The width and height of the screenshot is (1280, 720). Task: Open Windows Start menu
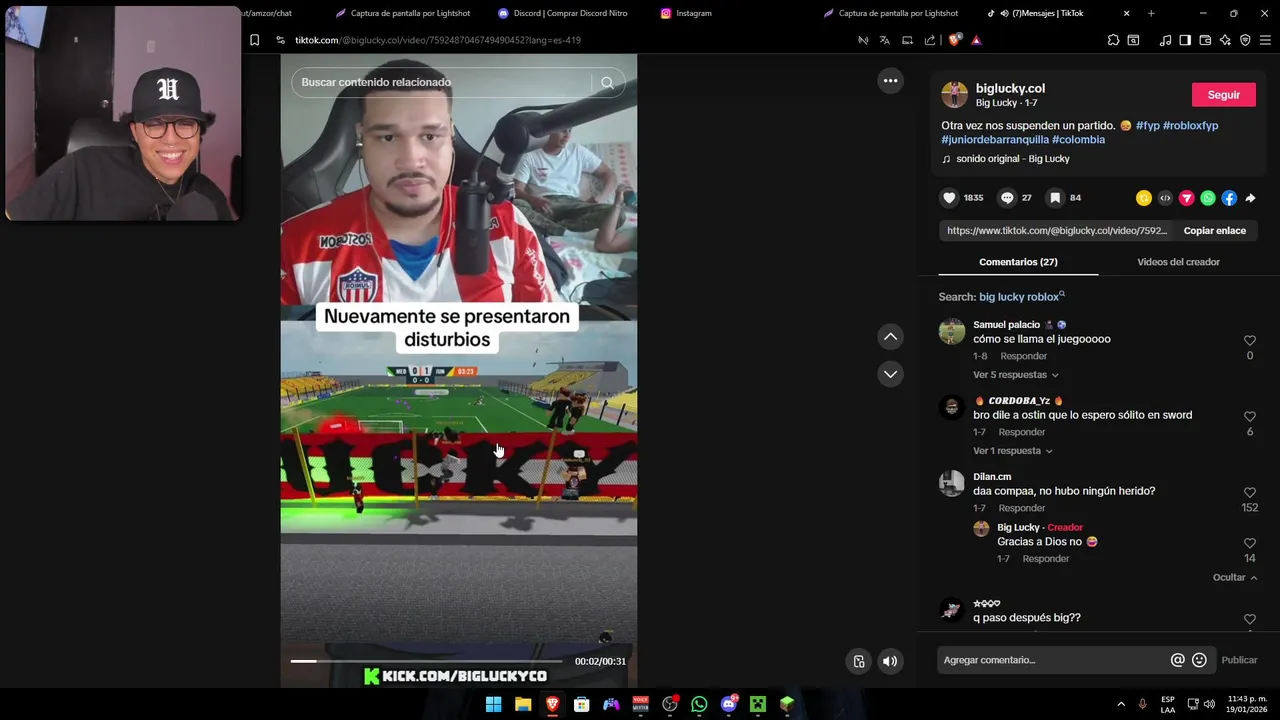click(493, 704)
